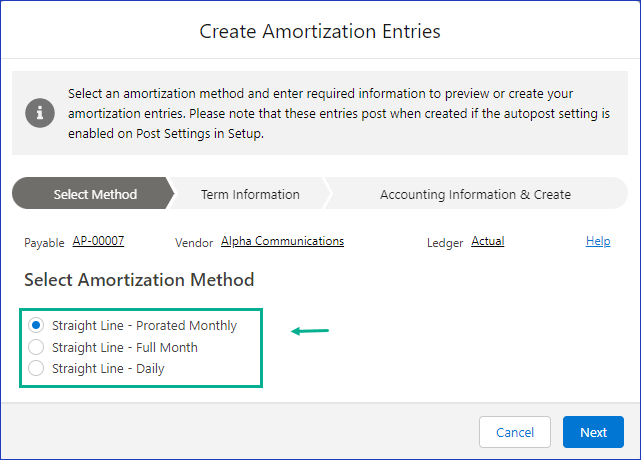Click the autopost informational message text
The height and width of the screenshot is (460, 641).
pyautogui.click(x=339, y=114)
